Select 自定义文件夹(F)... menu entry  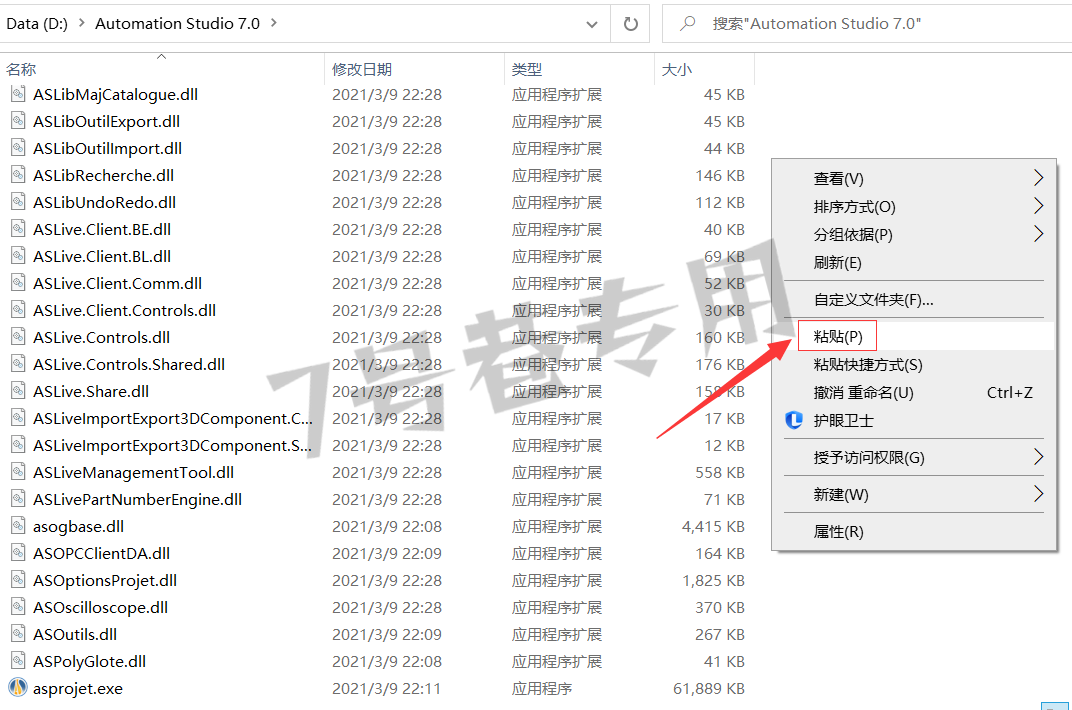point(914,299)
